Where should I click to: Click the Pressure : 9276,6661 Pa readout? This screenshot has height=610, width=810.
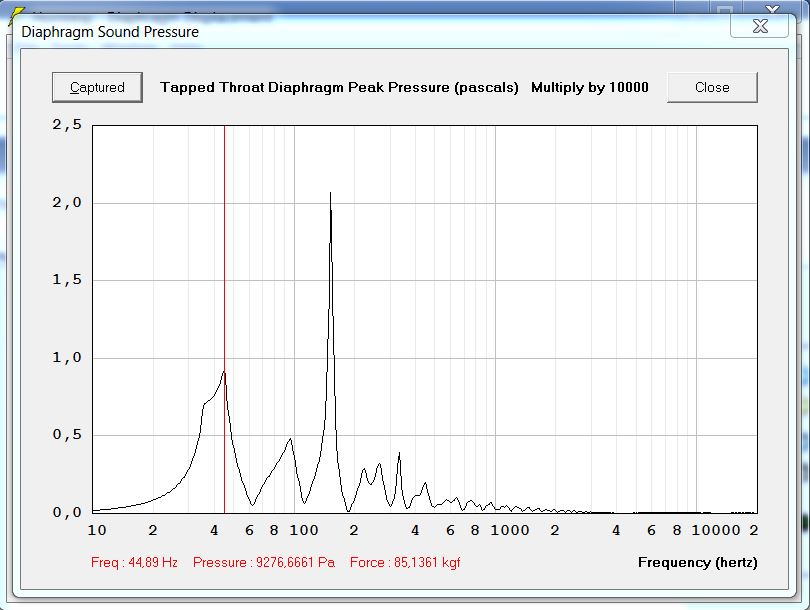(263, 562)
